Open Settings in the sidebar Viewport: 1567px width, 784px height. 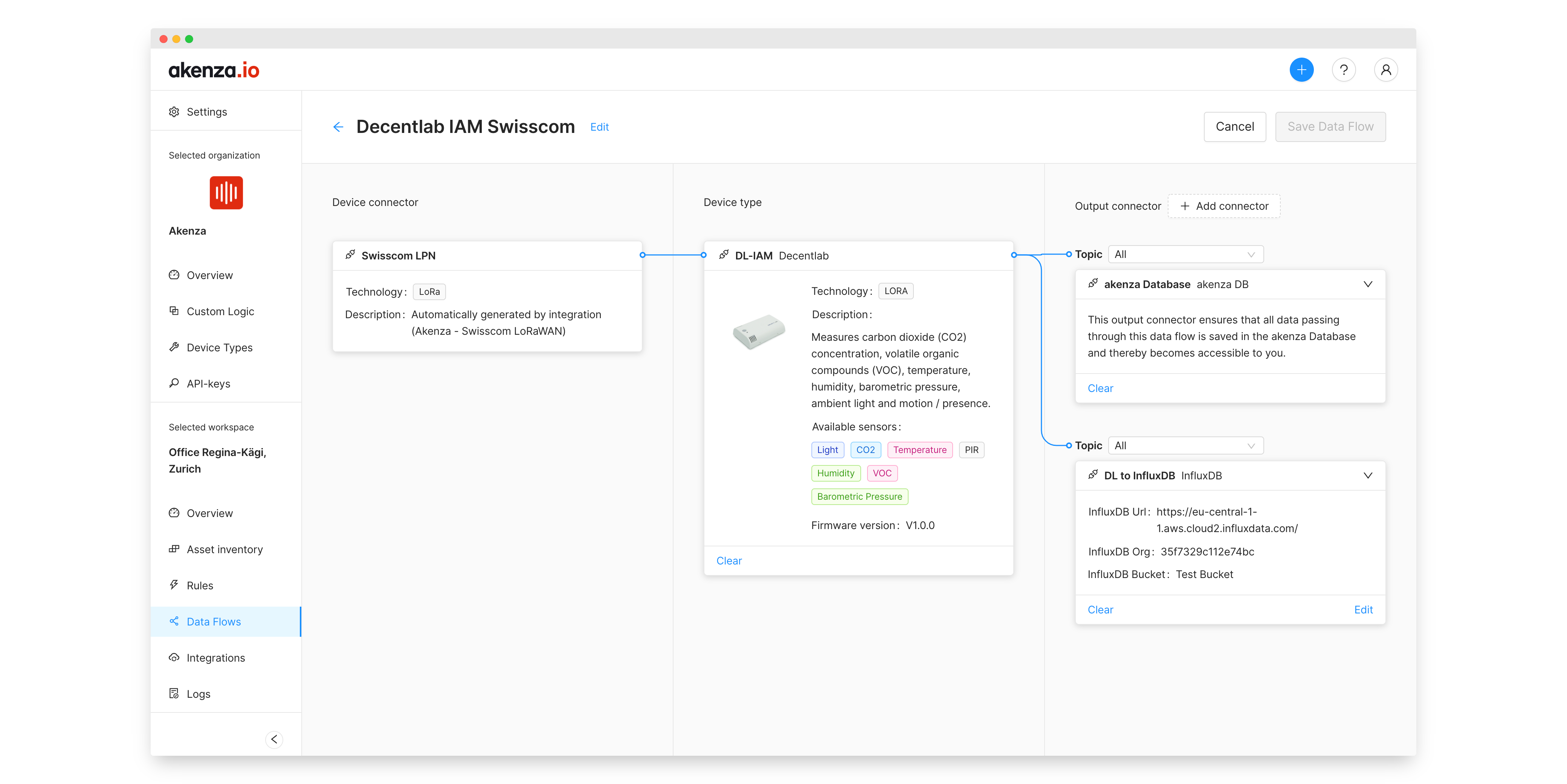tap(226, 112)
